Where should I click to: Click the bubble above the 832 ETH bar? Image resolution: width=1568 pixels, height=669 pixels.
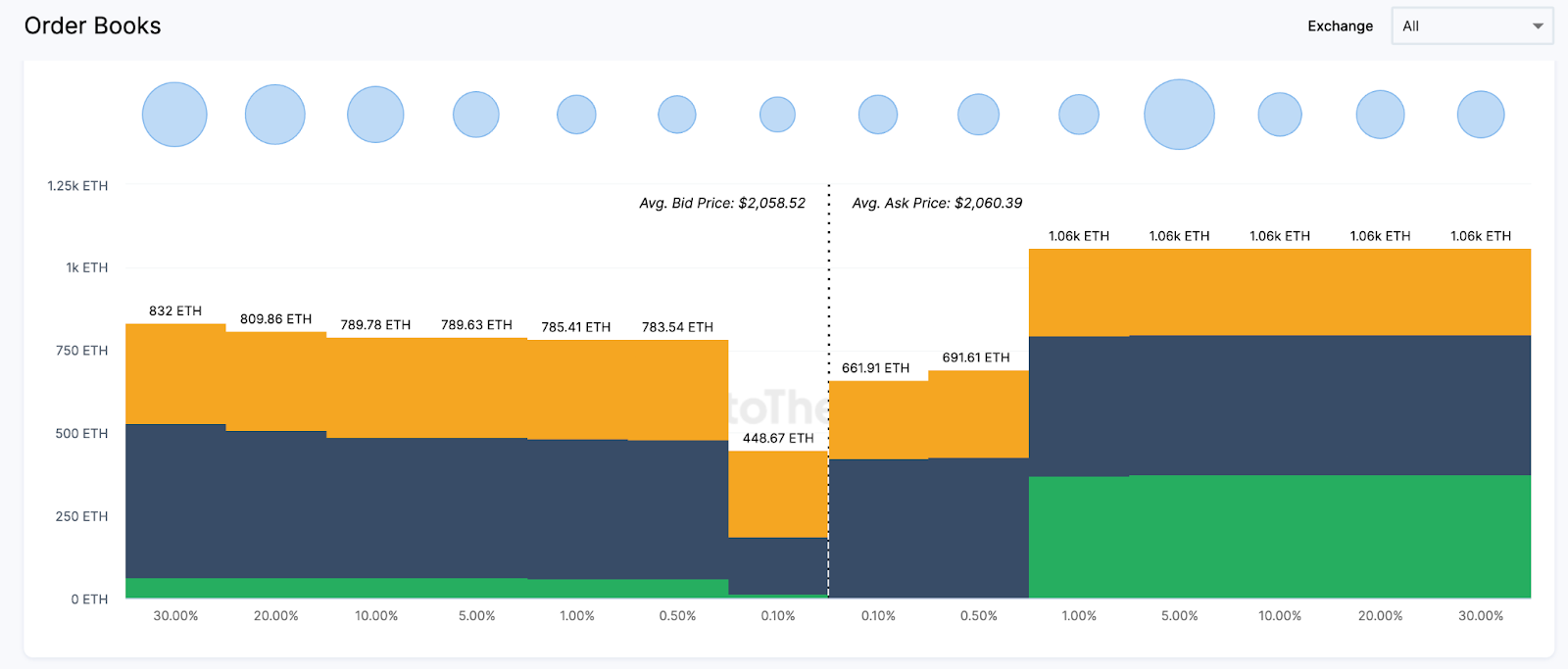pyautogui.click(x=174, y=115)
